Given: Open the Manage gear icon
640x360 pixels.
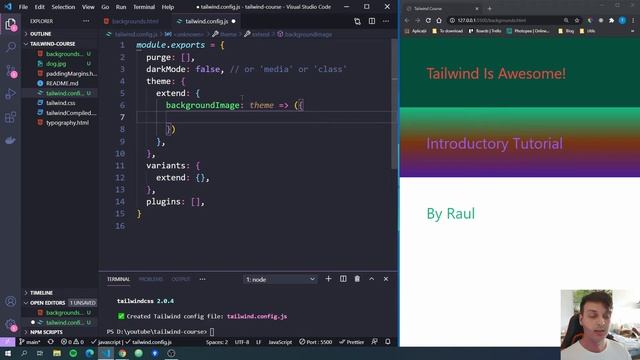Looking at the screenshot, I should (11, 325).
